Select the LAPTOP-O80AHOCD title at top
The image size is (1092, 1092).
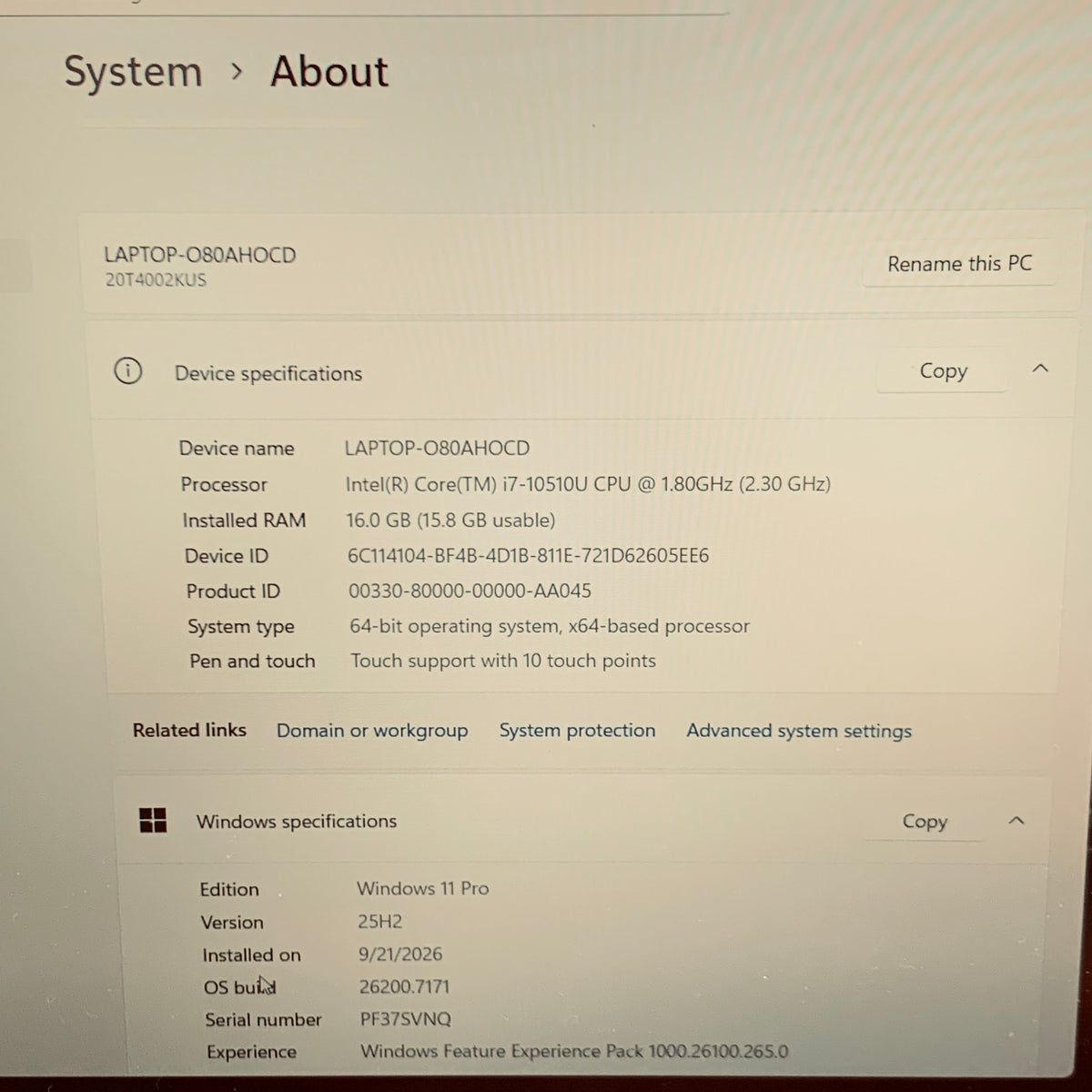click(199, 255)
